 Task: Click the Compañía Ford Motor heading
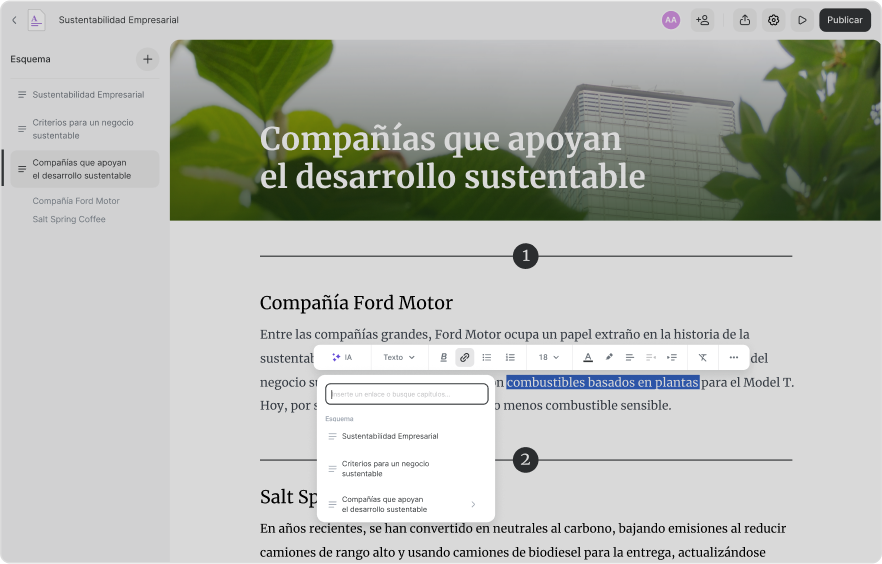tap(356, 303)
